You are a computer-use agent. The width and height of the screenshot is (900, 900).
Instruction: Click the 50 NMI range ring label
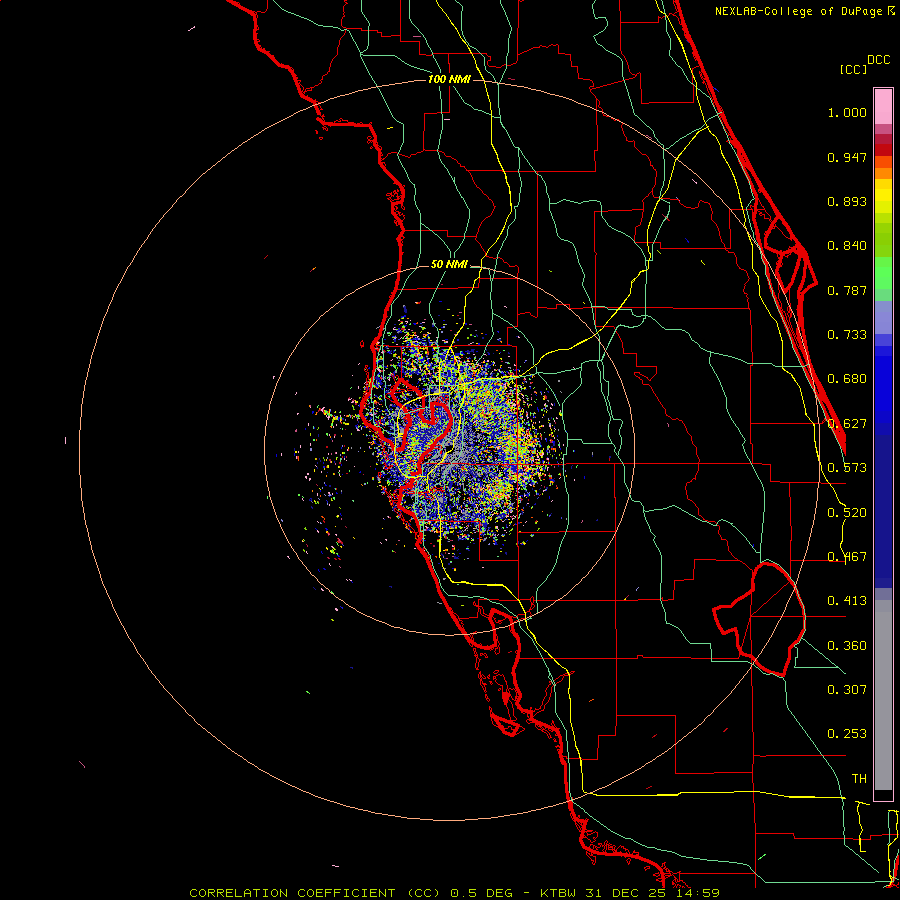tap(449, 265)
